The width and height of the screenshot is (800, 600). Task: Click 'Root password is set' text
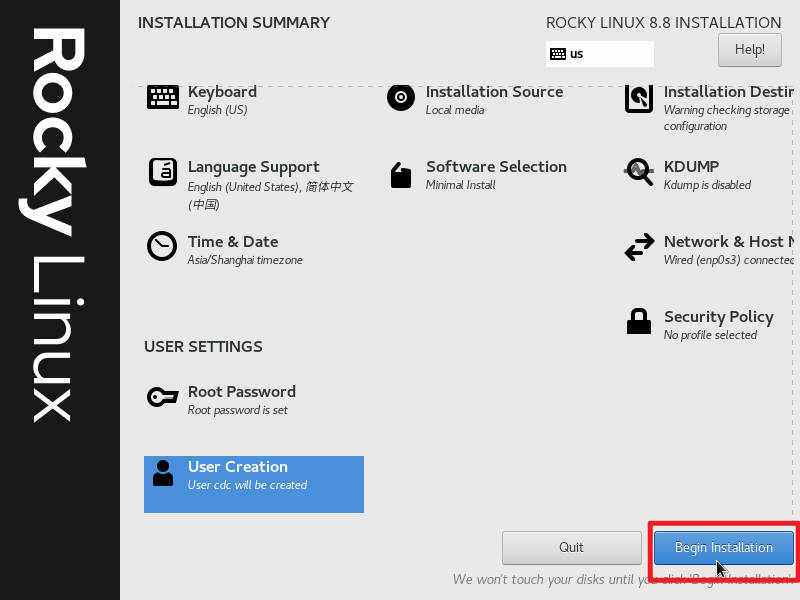click(238, 410)
